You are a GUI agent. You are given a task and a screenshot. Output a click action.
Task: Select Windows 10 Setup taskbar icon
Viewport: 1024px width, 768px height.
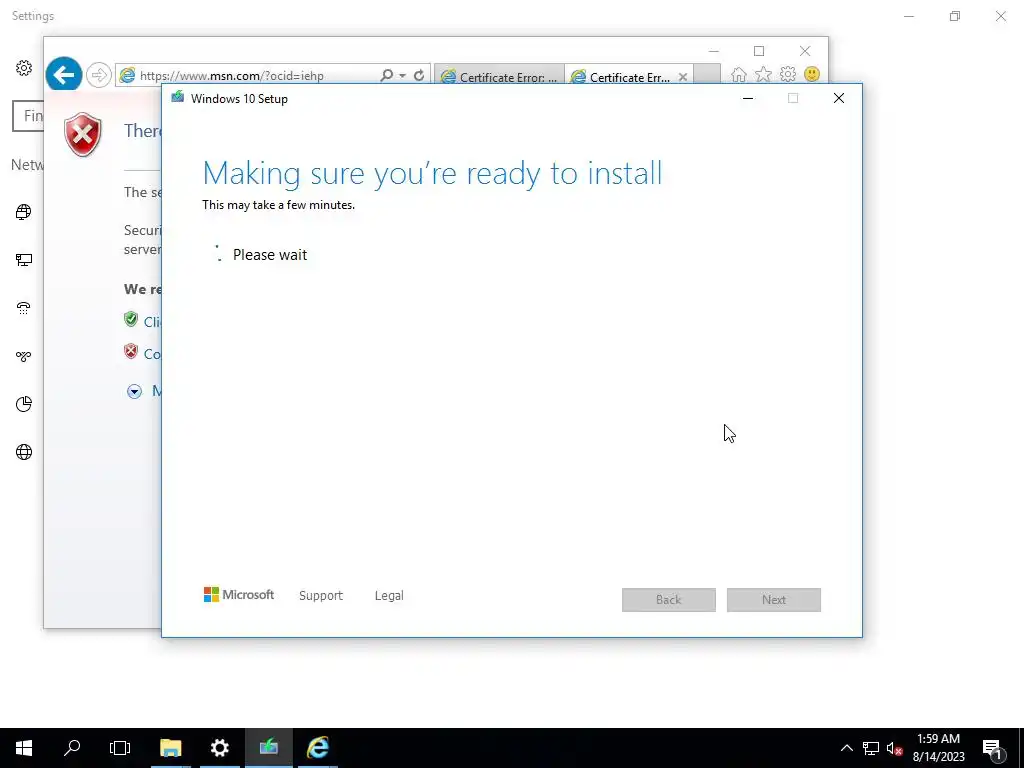pos(268,748)
